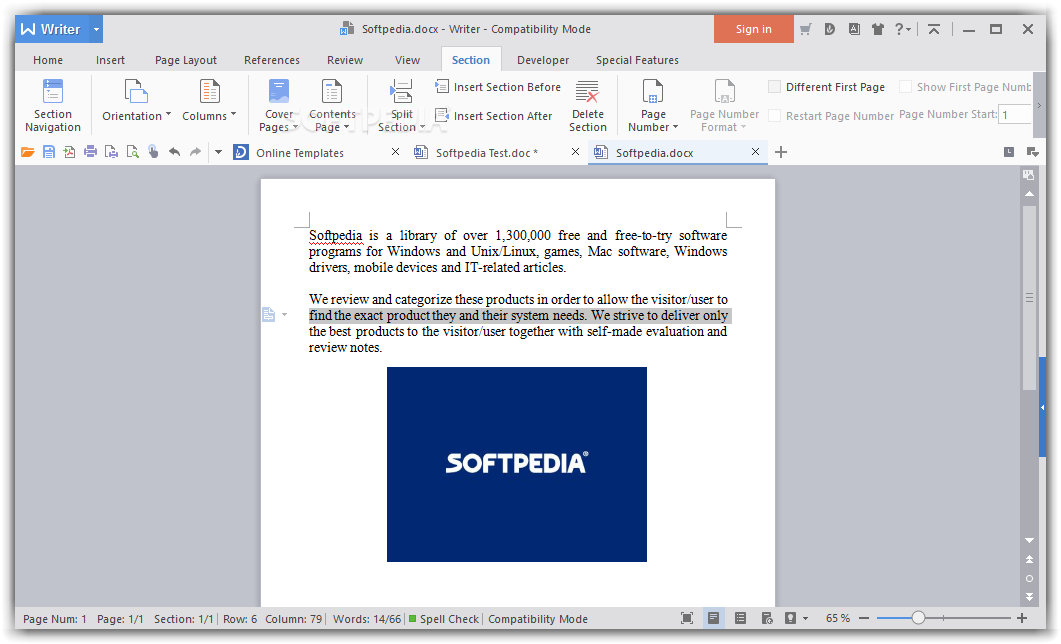Screen dimensions: 1061x644
Task: Select the Softpedia logo image in document
Action: pyautogui.click(x=517, y=464)
